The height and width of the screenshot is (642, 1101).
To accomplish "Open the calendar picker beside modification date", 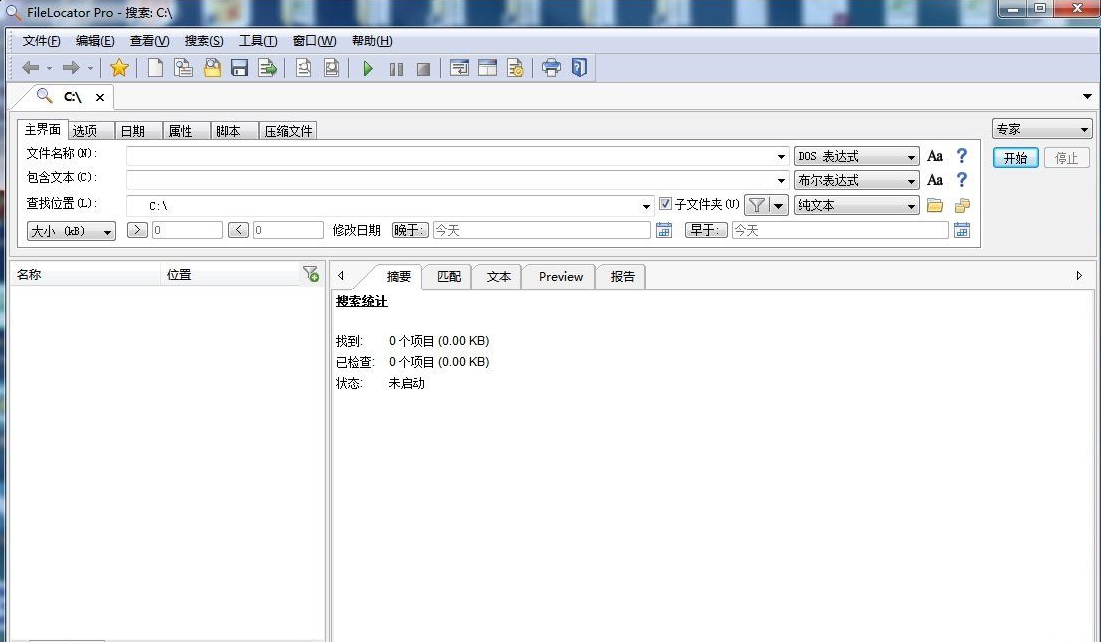I will point(663,229).
